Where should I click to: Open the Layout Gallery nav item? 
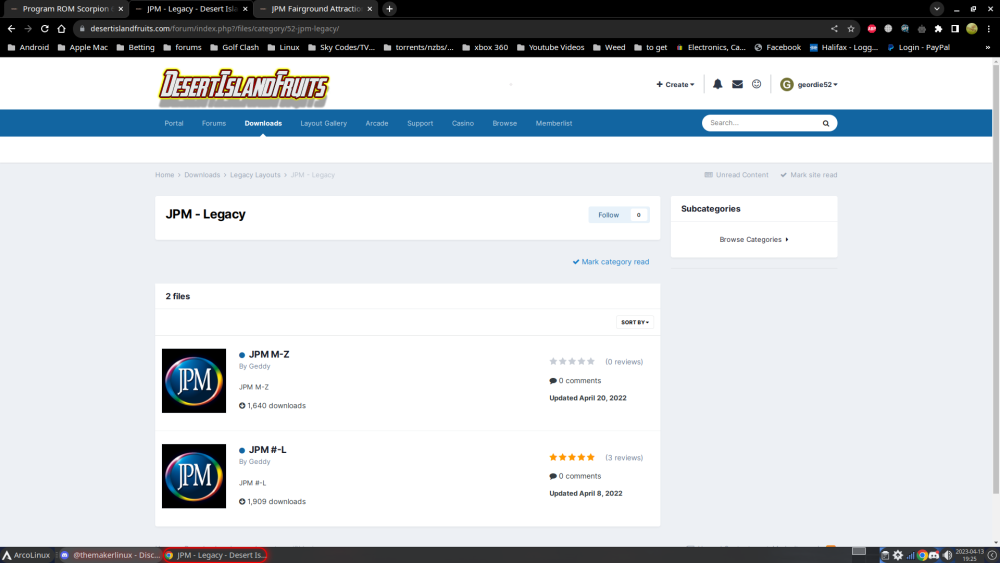click(323, 123)
